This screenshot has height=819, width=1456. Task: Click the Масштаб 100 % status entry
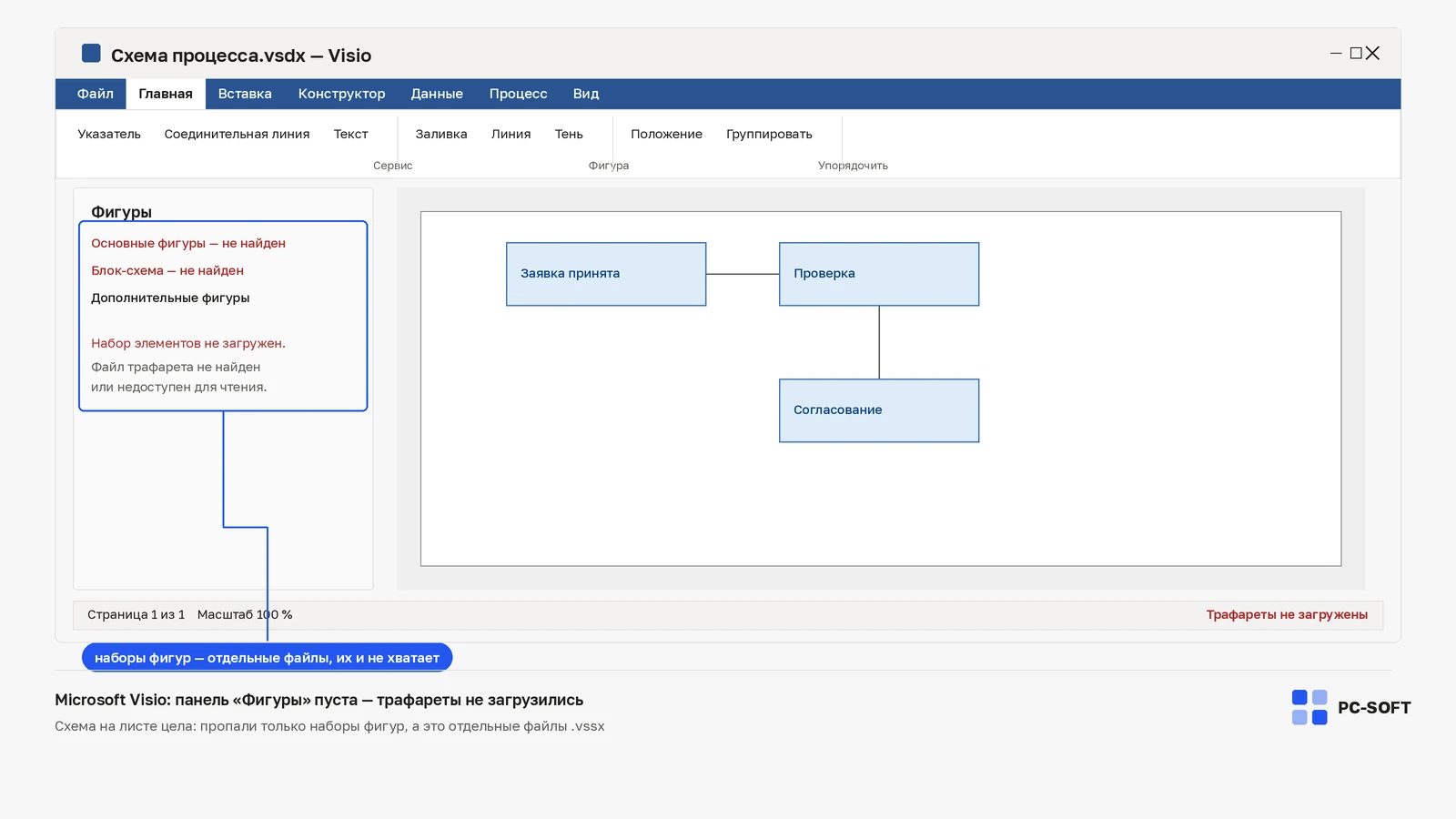245,614
